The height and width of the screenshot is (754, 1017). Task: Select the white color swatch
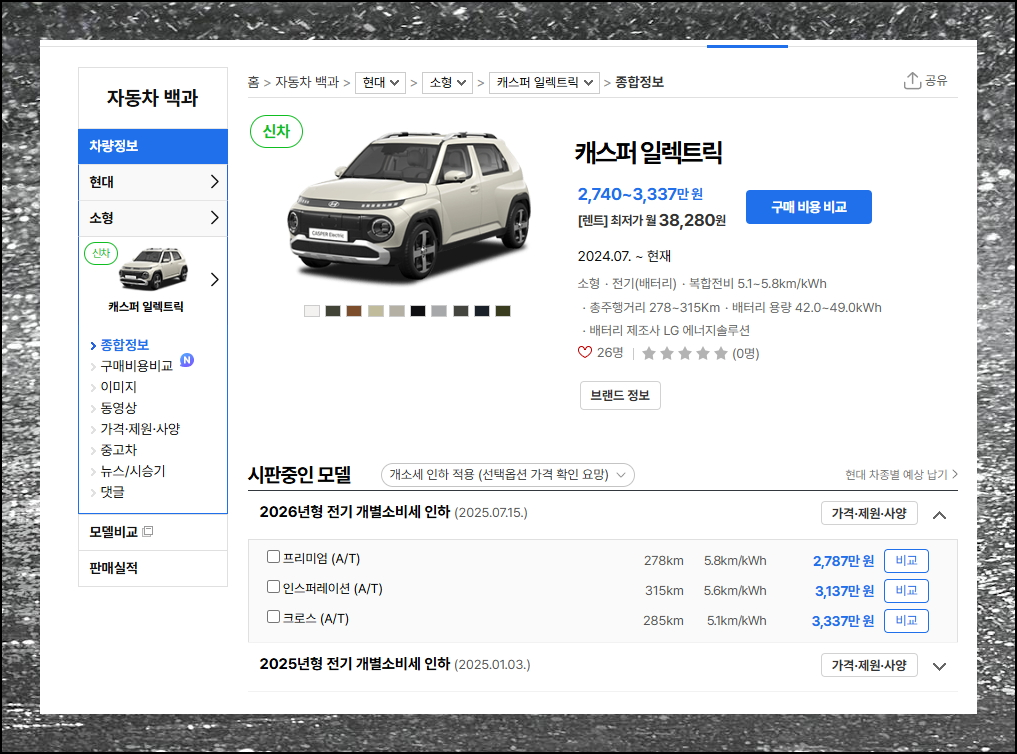312,311
